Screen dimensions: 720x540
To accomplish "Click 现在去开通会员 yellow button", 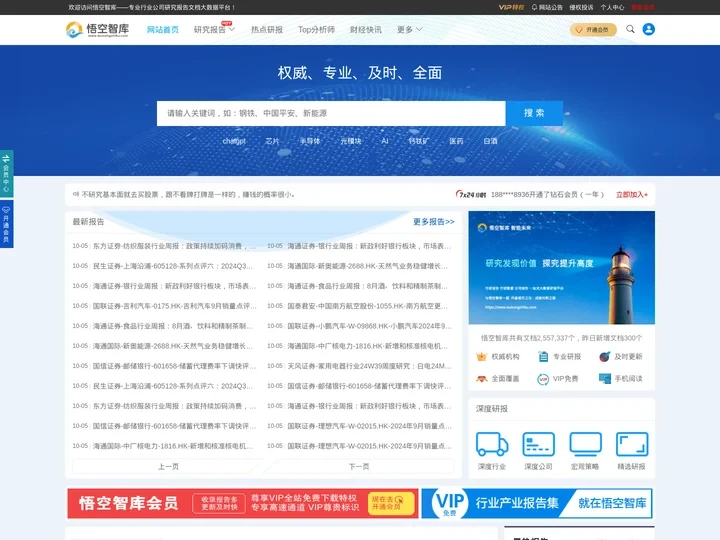I will 390,503.
